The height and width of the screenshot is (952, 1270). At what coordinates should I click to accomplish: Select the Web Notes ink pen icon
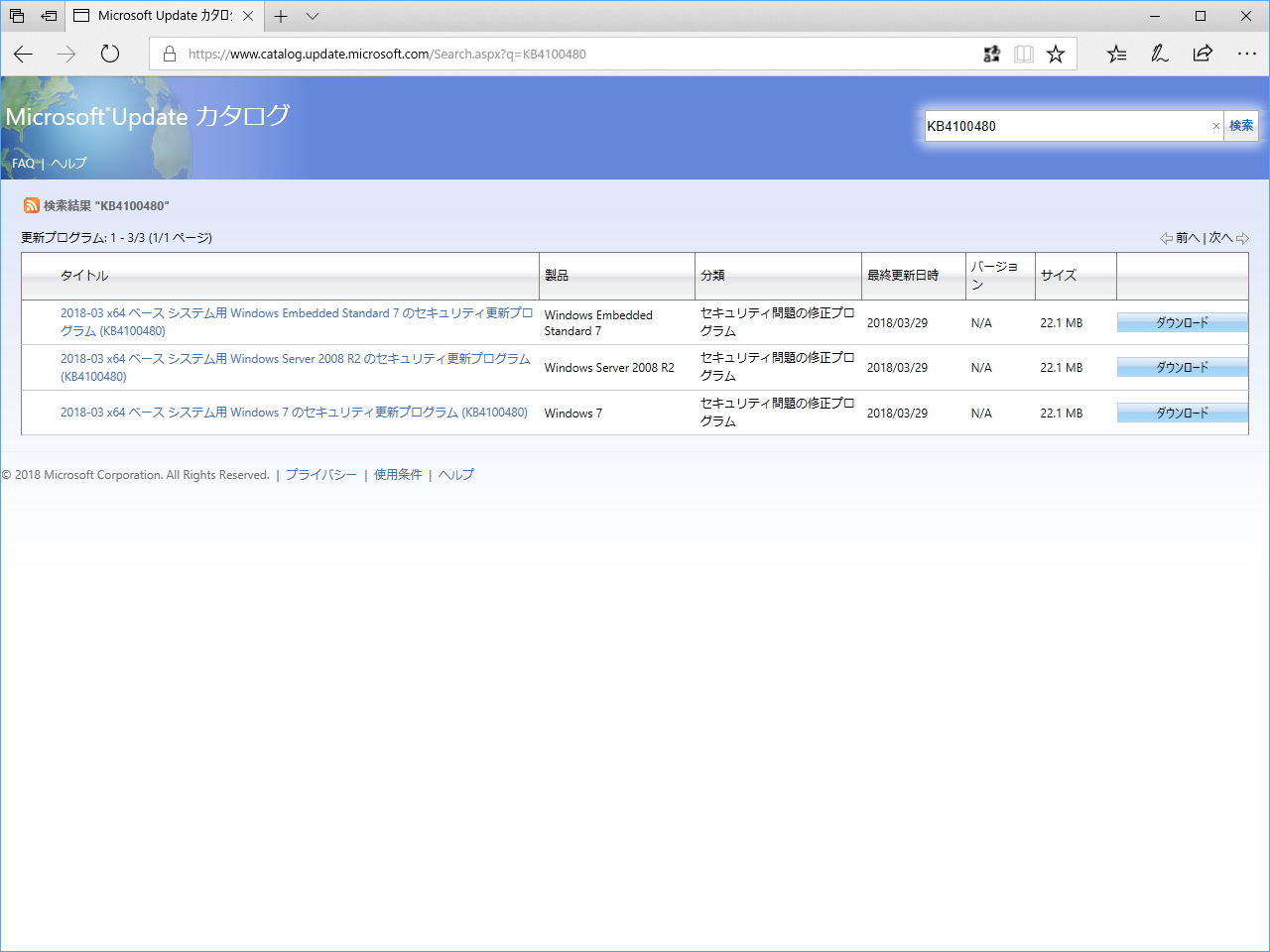(1158, 54)
